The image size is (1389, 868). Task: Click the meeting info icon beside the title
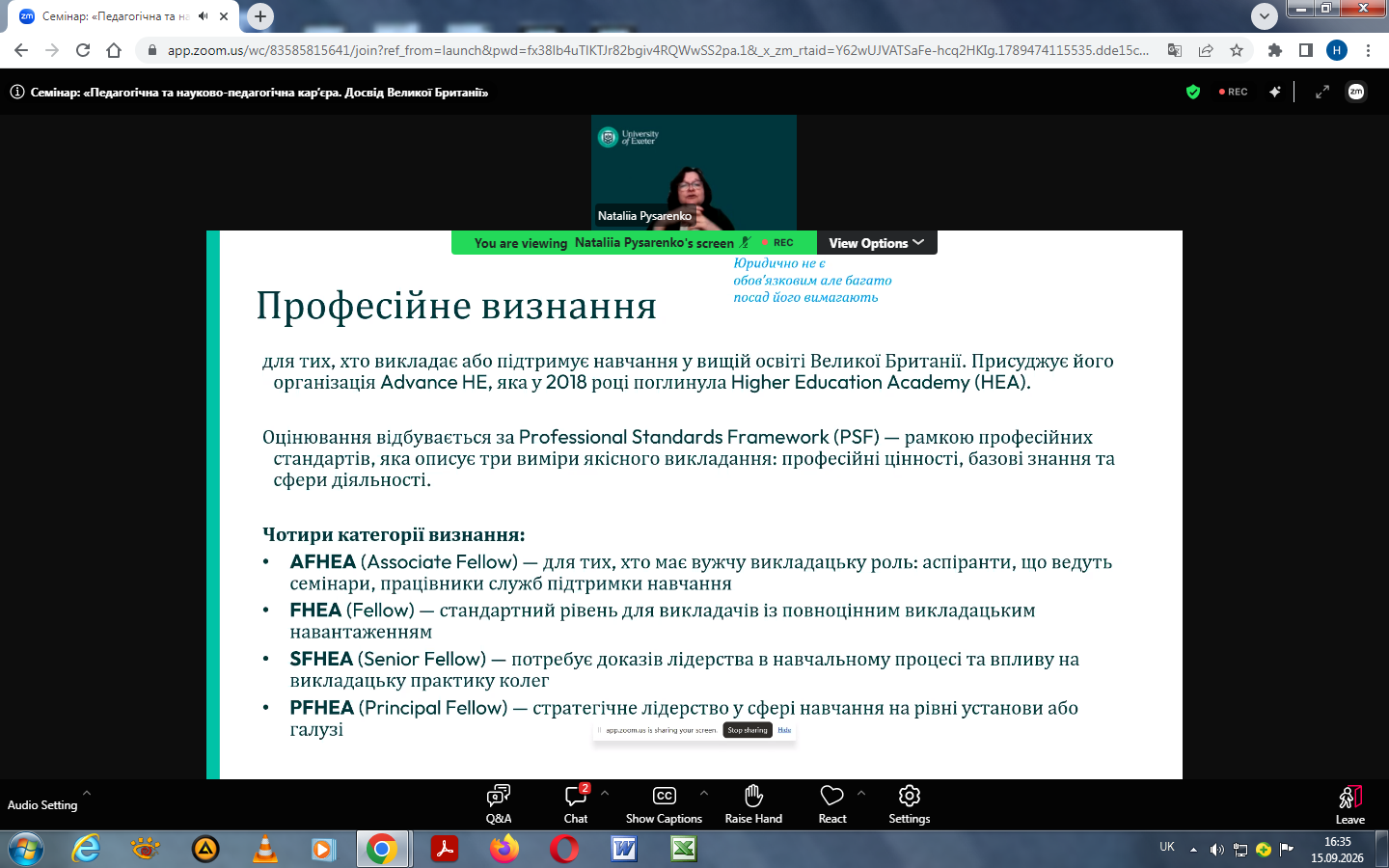click(x=17, y=93)
